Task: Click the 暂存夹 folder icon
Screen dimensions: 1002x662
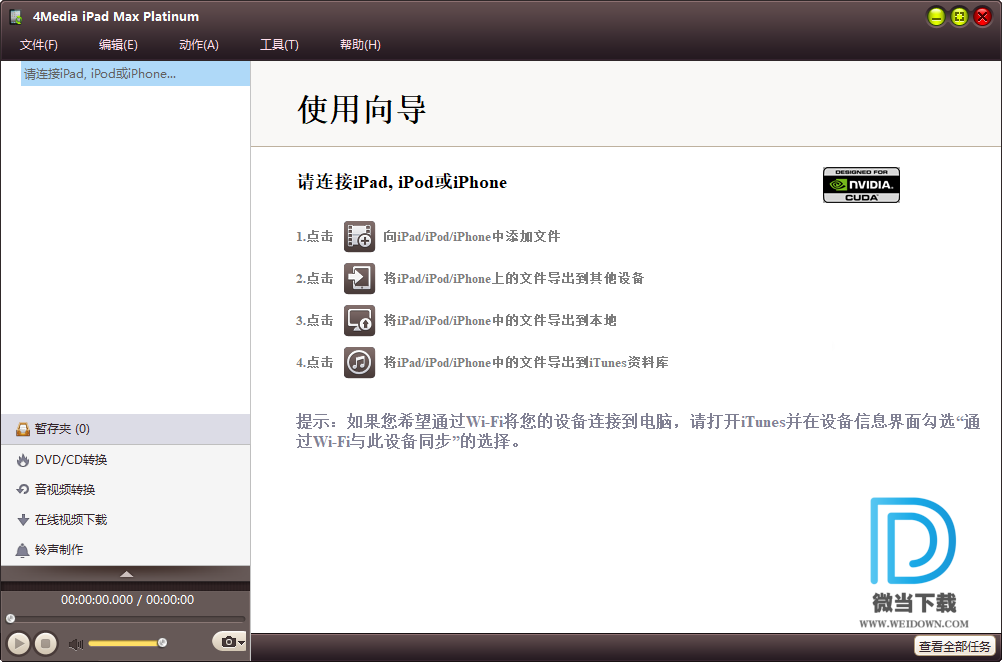Action: (23, 429)
